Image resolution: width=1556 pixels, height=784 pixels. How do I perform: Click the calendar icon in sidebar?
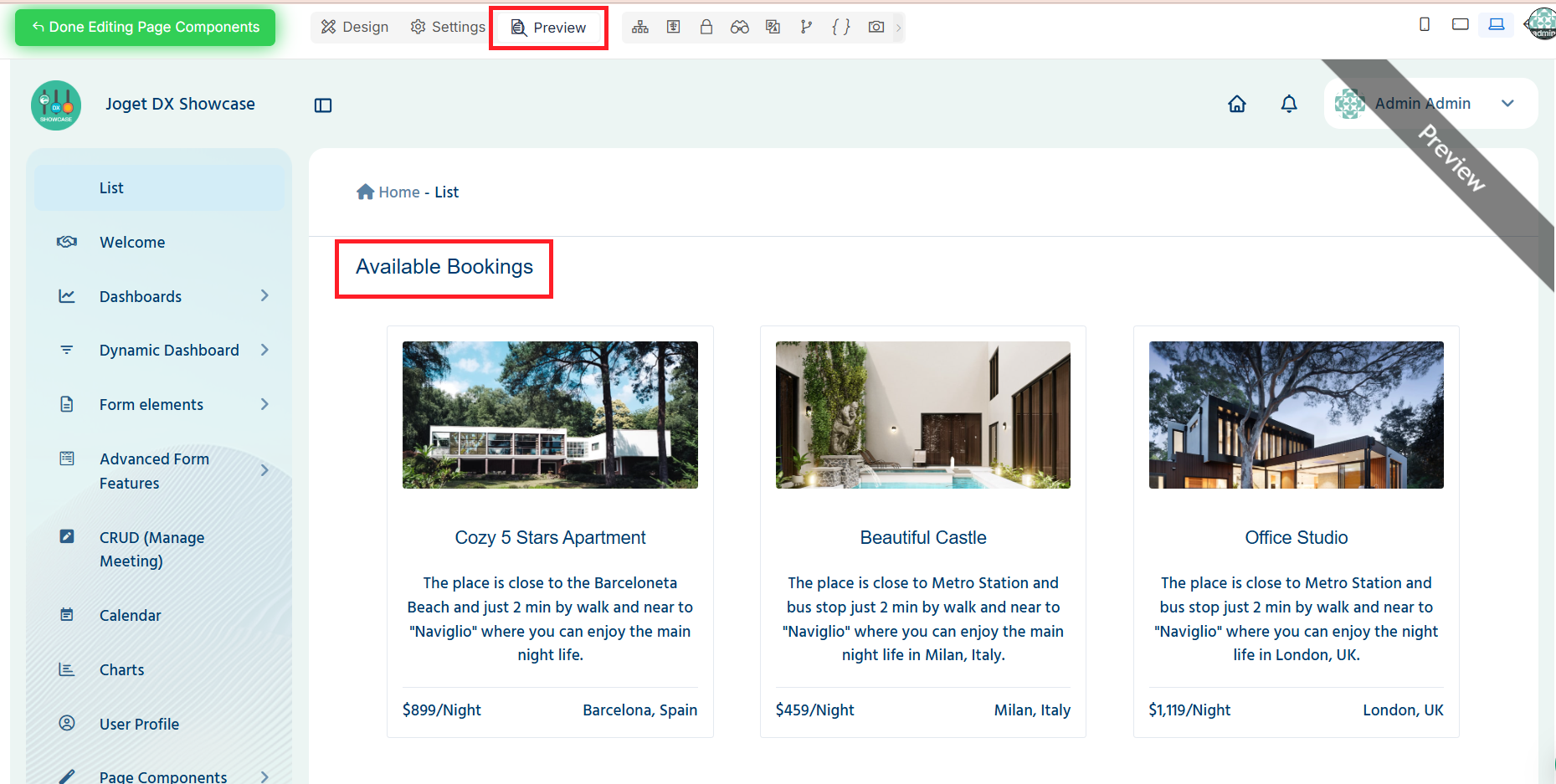(x=67, y=615)
